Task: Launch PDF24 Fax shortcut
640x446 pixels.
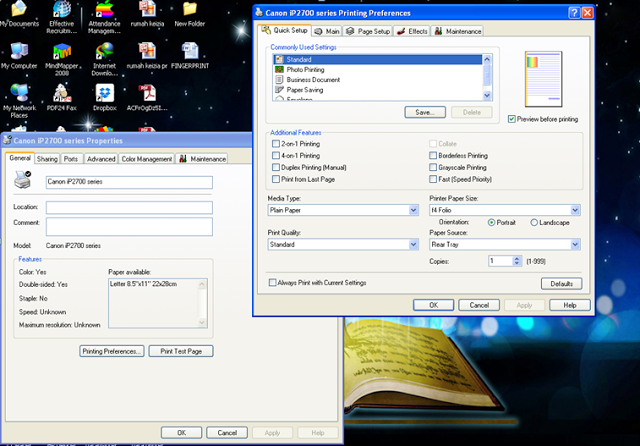Action: pos(62,98)
